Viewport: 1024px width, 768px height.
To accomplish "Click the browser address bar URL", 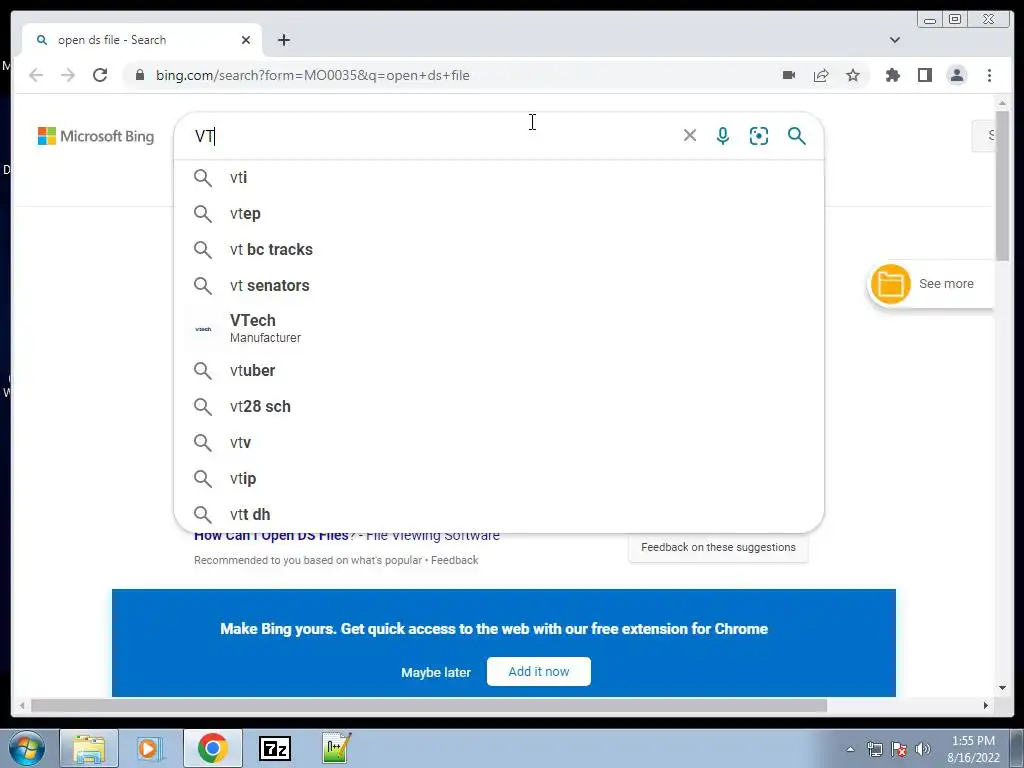I will 312,75.
